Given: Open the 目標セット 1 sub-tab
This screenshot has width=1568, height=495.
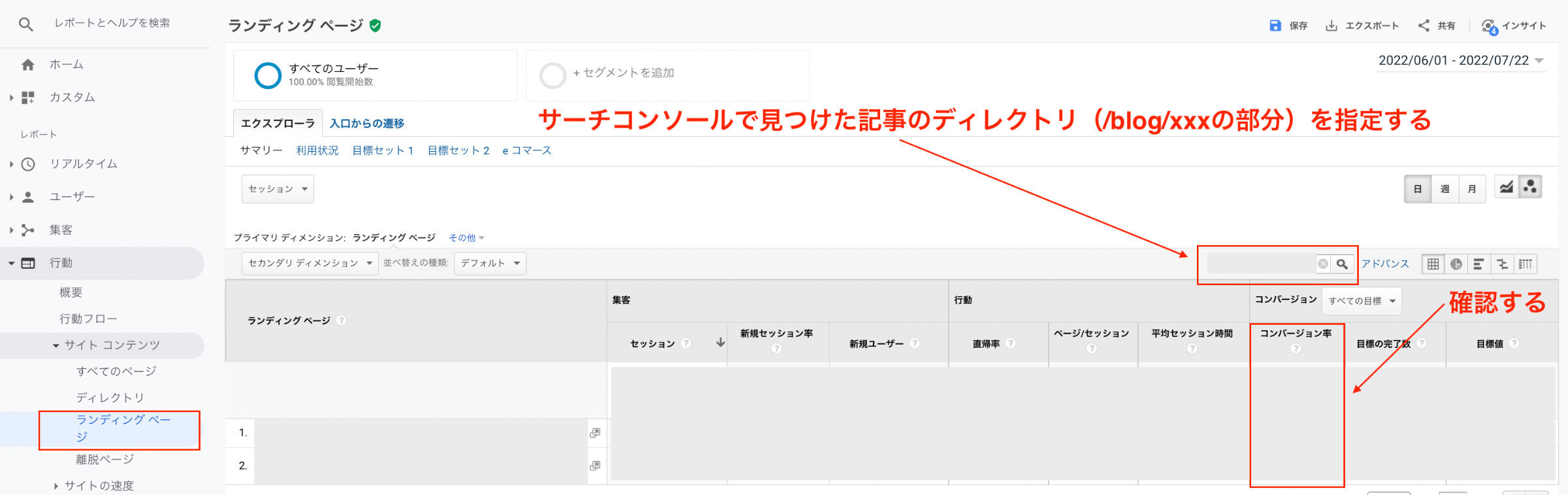Looking at the screenshot, I should click(383, 150).
